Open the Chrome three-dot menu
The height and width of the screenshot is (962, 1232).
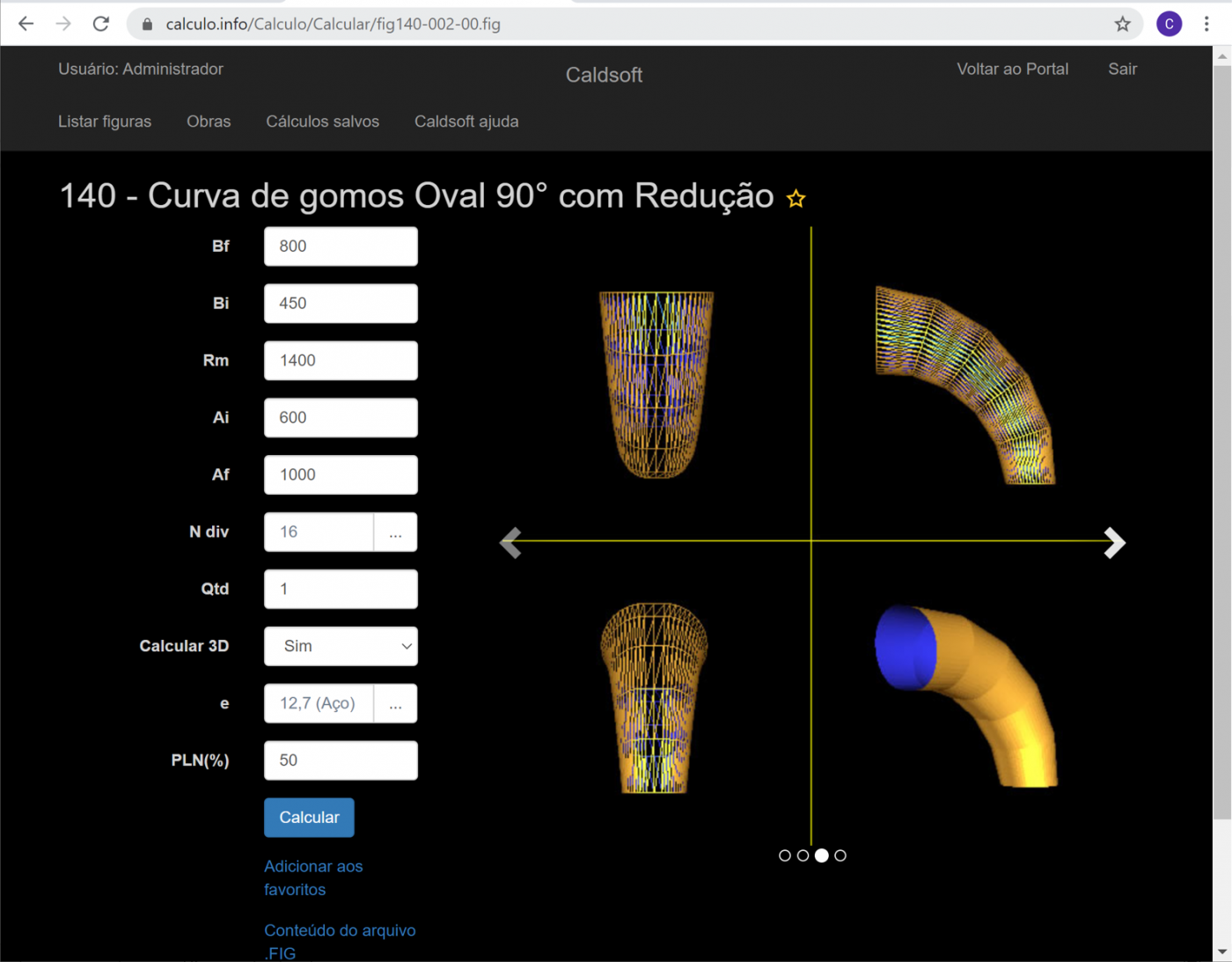(1206, 24)
